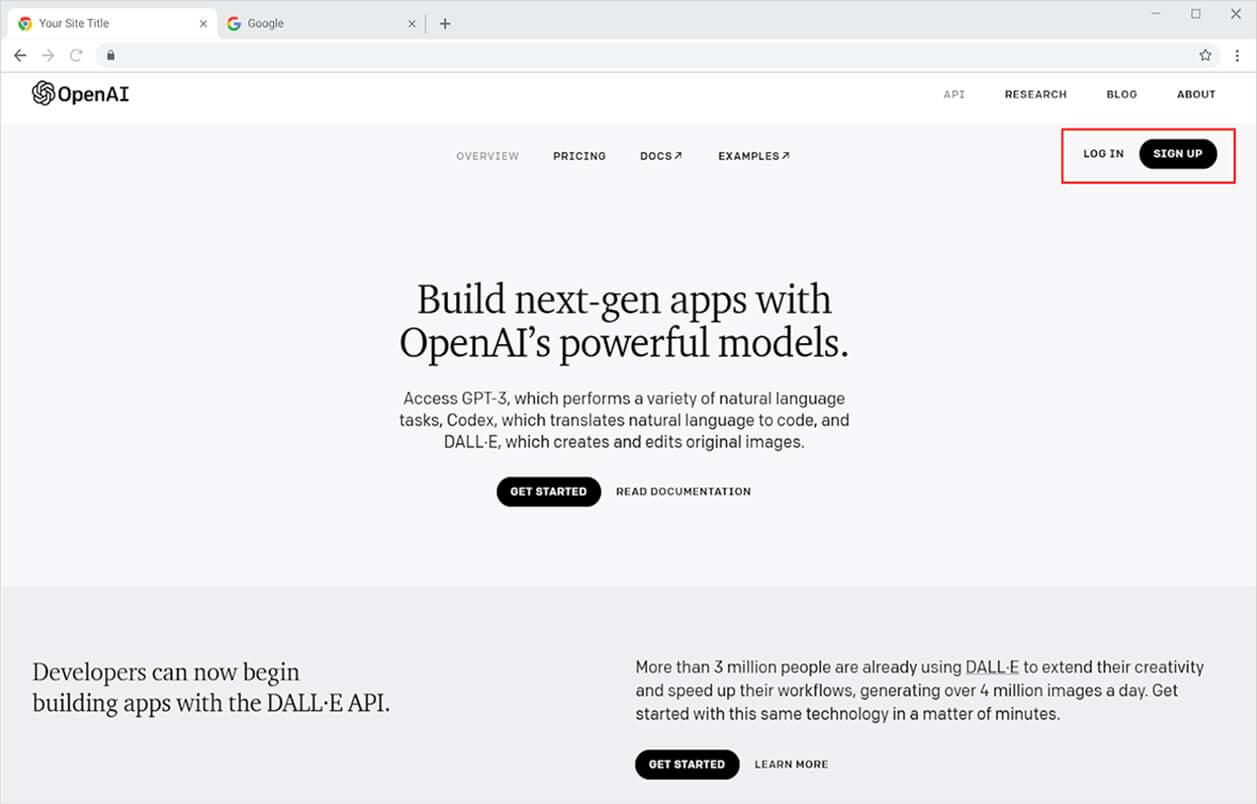Select the Pricing sub-navigation link
Viewport: 1257px width, 804px height.
579,156
